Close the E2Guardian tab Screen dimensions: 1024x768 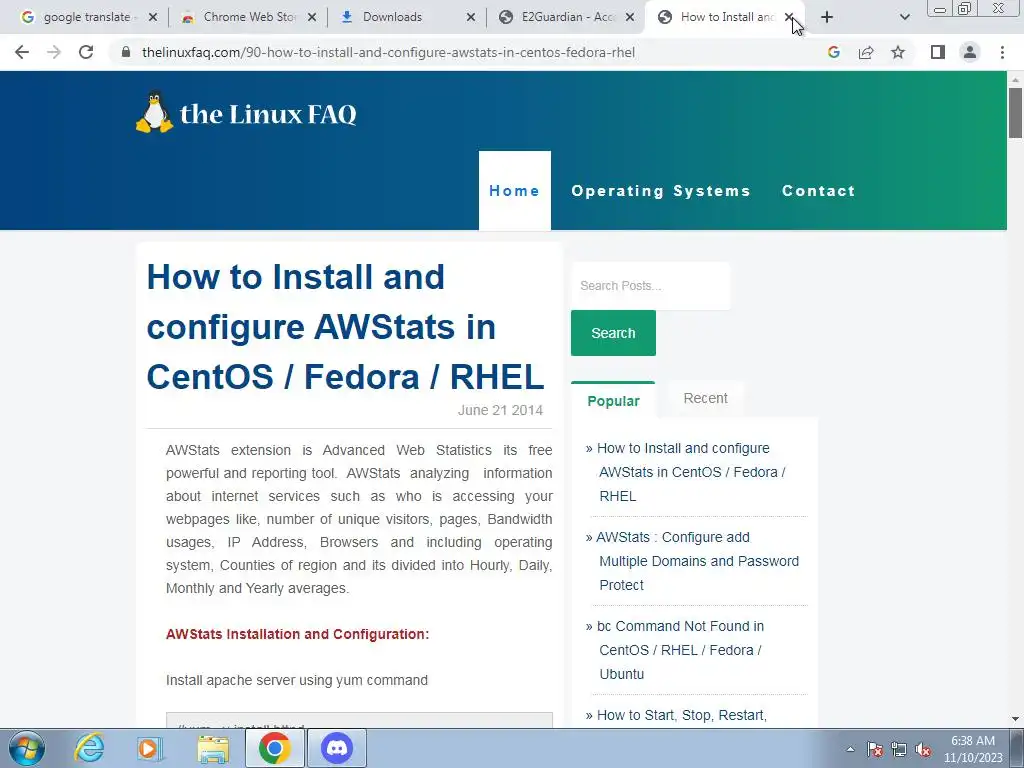point(630,17)
